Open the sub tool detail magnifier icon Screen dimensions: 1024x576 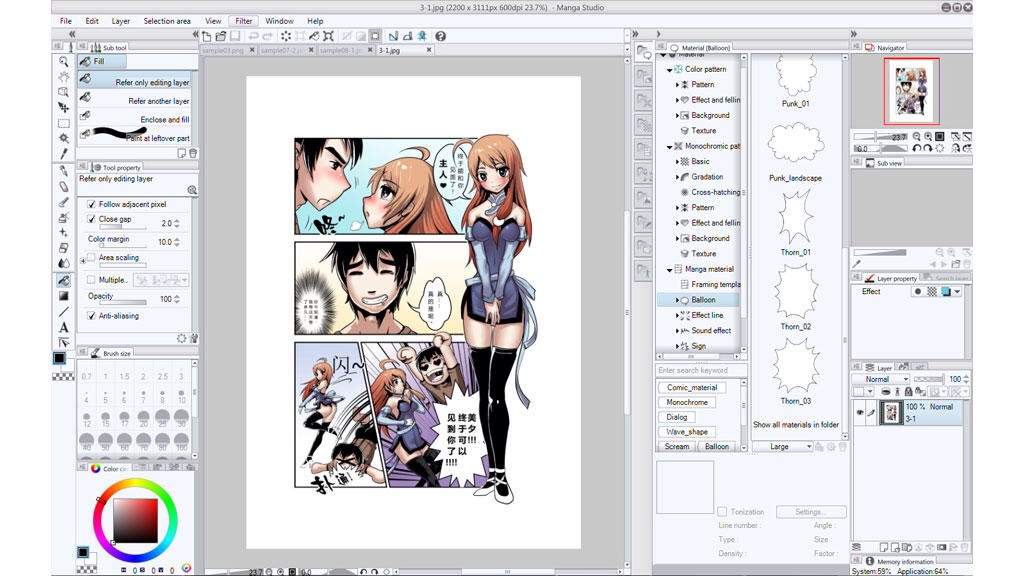(192, 190)
